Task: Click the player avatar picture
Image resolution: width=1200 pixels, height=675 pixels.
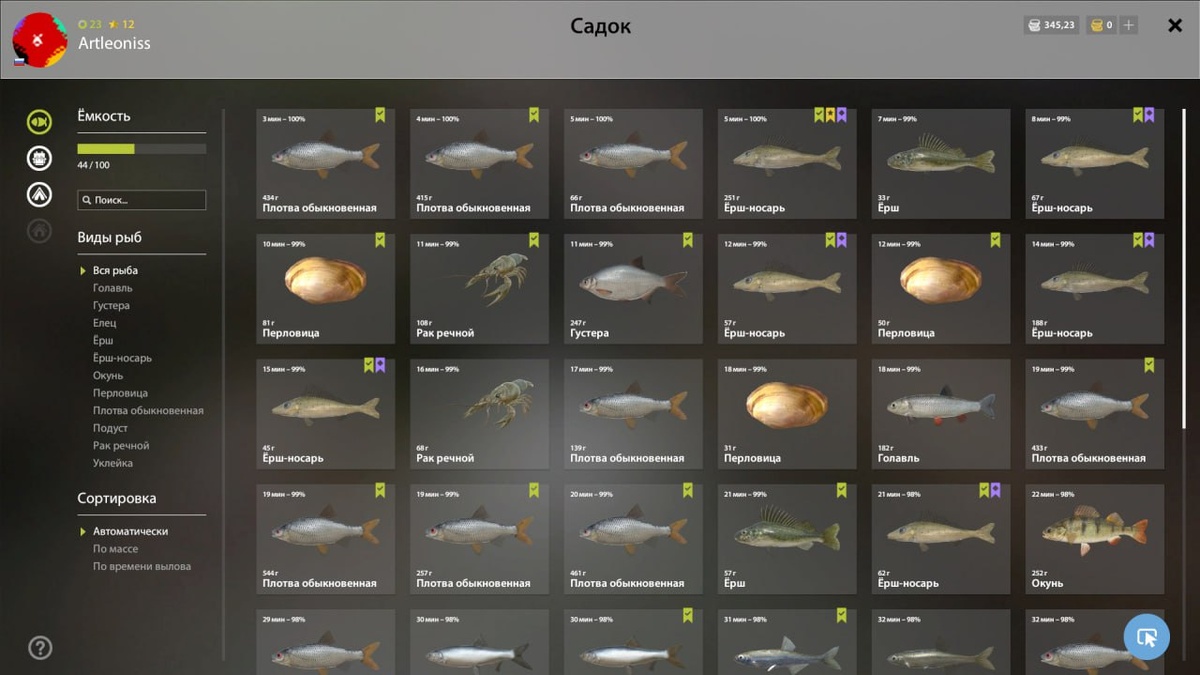Action: coord(40,40)
